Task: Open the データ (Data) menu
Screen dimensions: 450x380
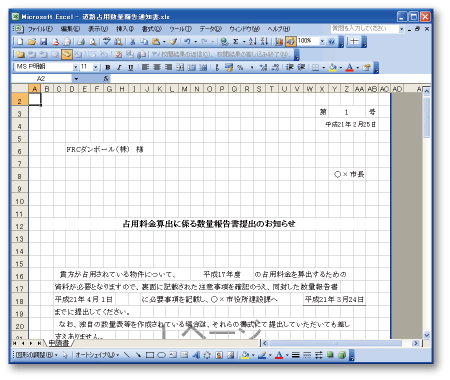Action: tap(210, 29)
